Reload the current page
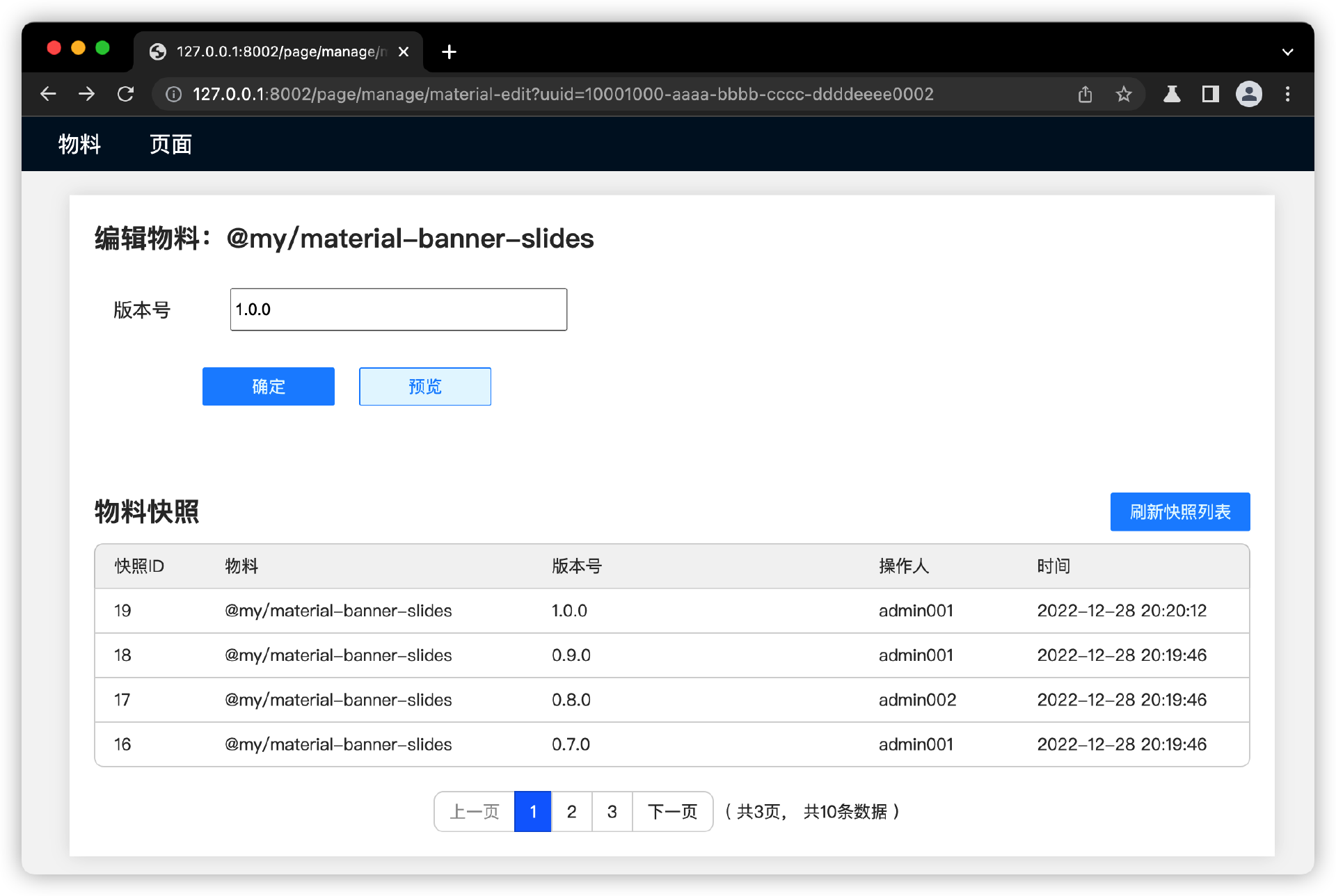 point(126,94)
